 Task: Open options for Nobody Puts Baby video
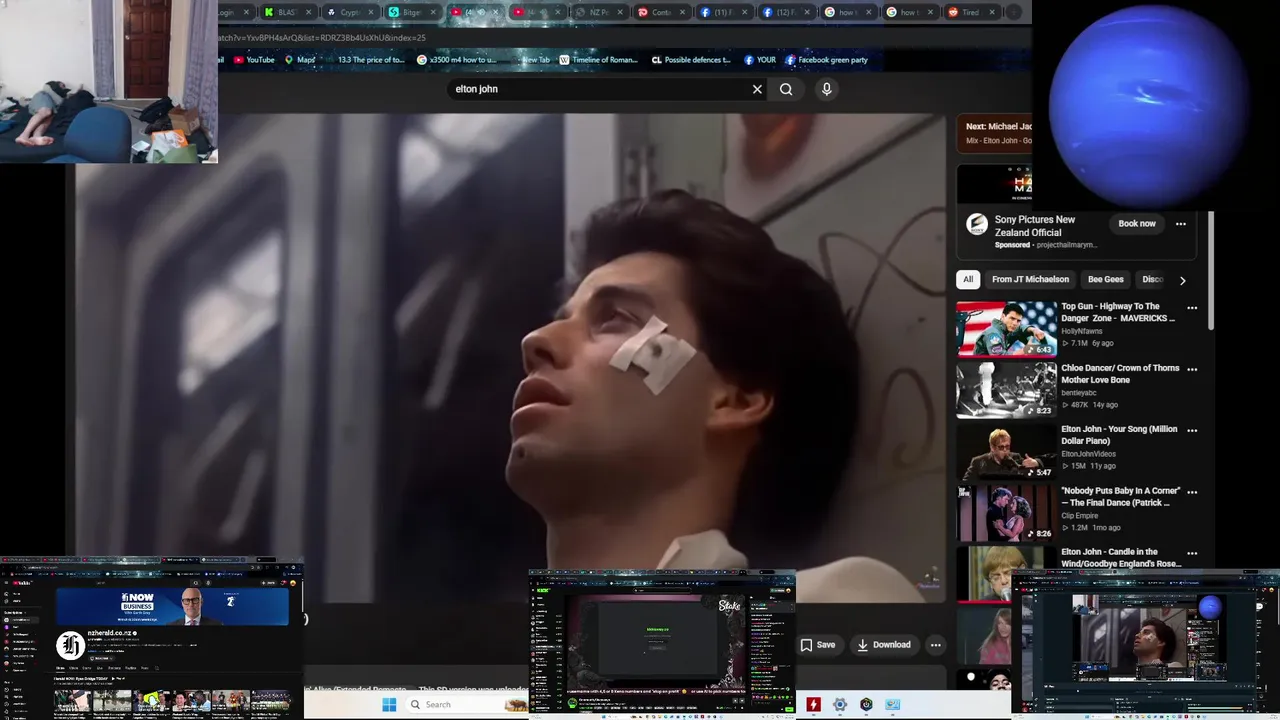[x=1192, y=492]
